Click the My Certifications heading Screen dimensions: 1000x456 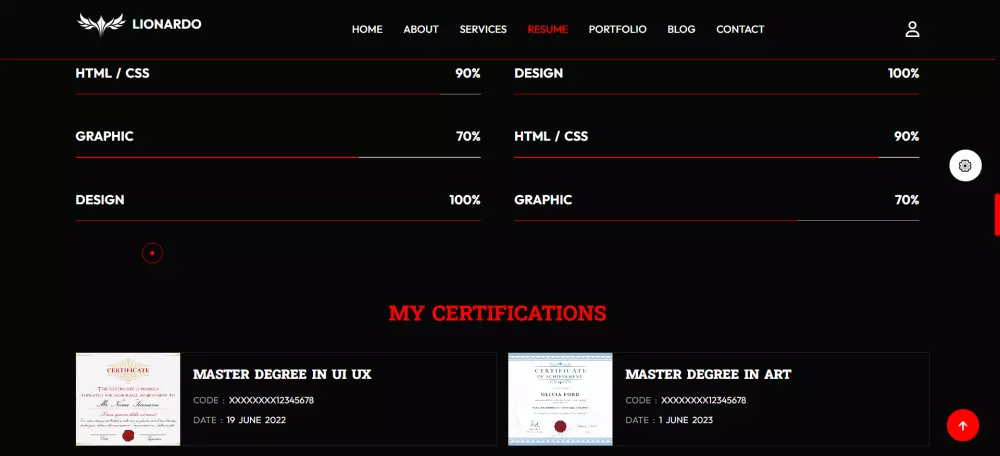click(497, 313)
